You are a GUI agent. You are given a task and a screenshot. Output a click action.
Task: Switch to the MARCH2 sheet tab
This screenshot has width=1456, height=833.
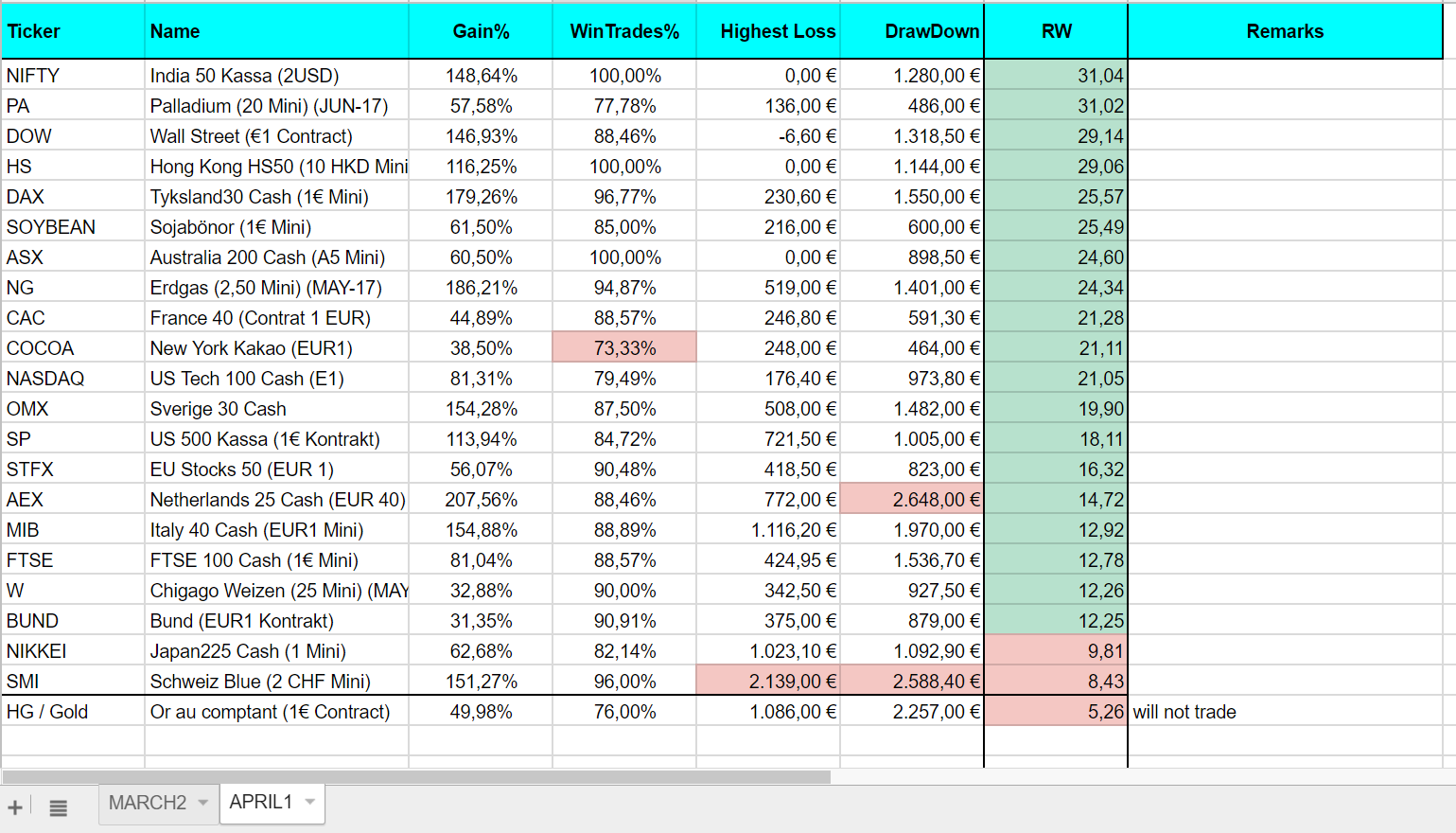coord(148,803)
